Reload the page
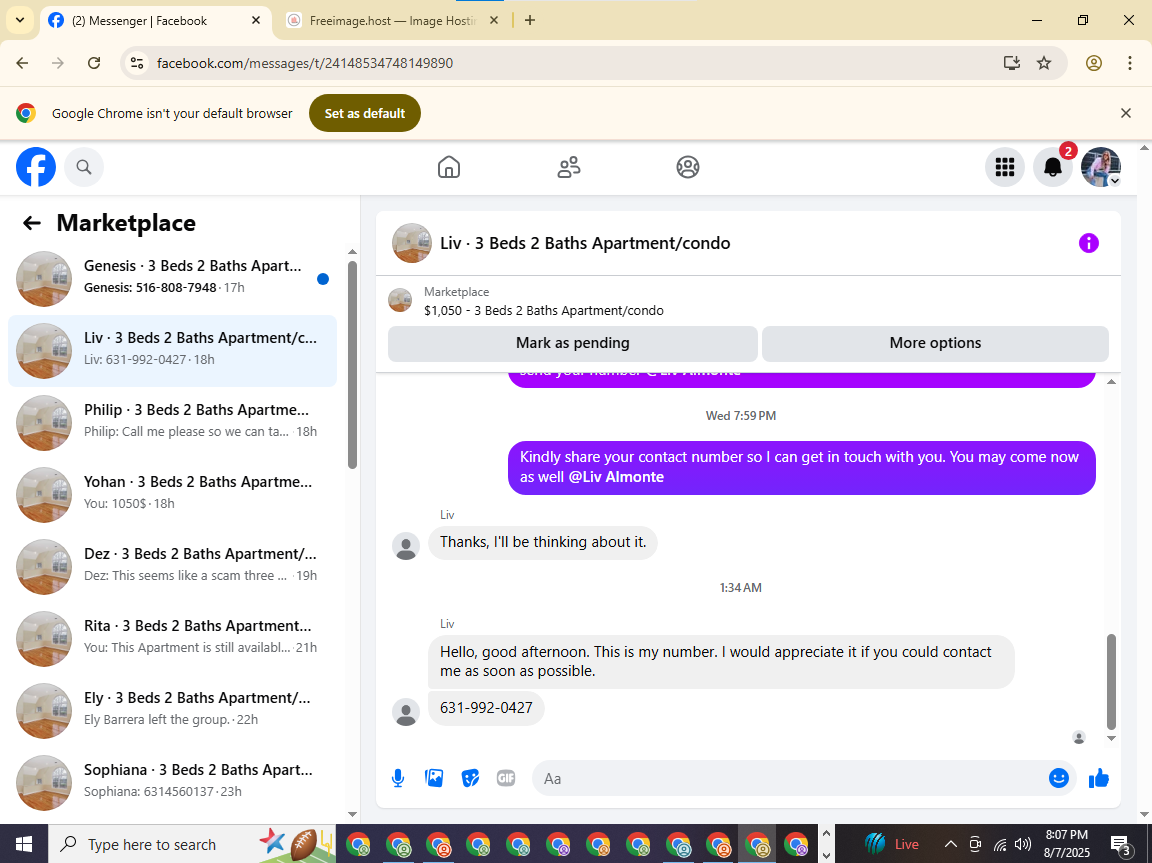This screenshot has height=863, width=1152. click(94, 63)
